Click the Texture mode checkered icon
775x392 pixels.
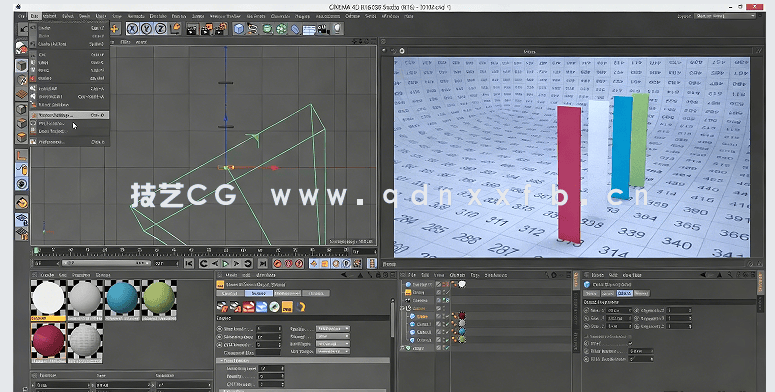tap(21, 80)
